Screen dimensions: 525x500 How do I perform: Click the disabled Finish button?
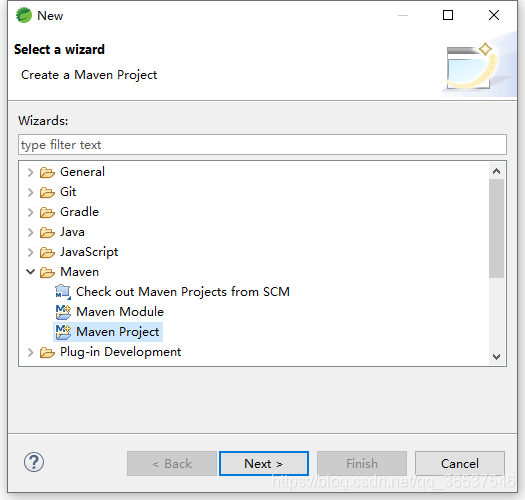pos(362,463)
